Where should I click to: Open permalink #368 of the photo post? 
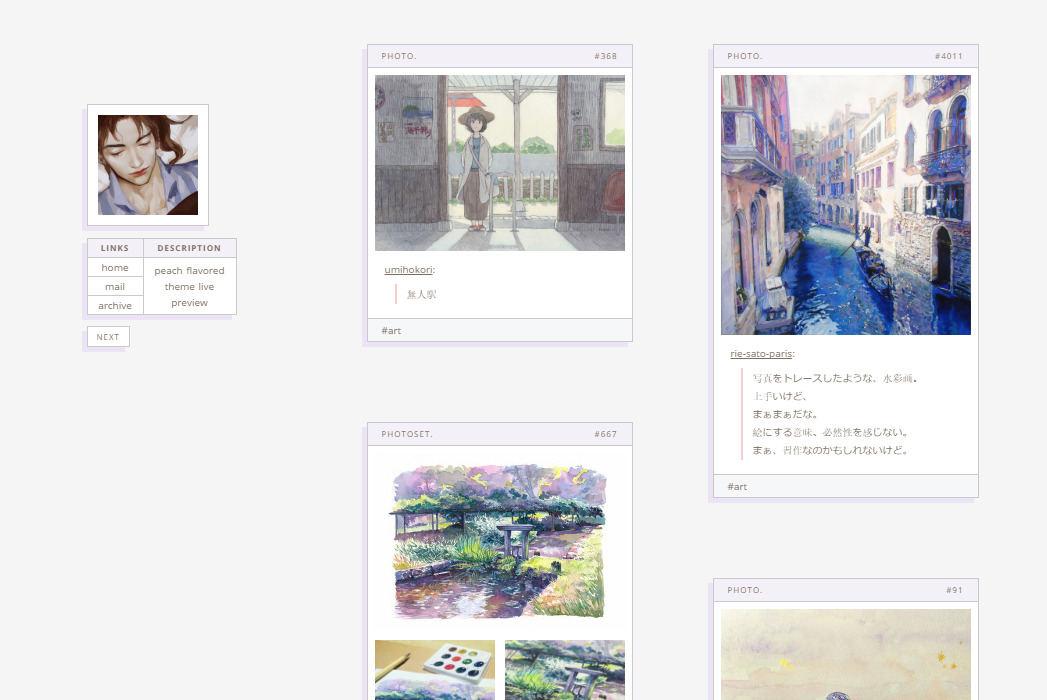tap(605, 56)
